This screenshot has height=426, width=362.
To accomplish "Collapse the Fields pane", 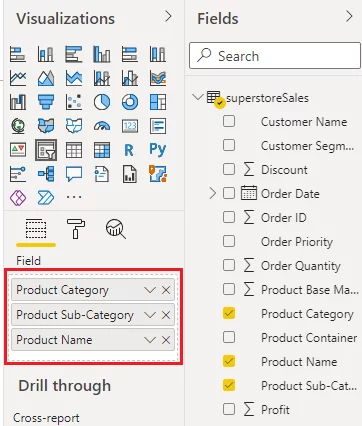I will click(x=349, y=17).
